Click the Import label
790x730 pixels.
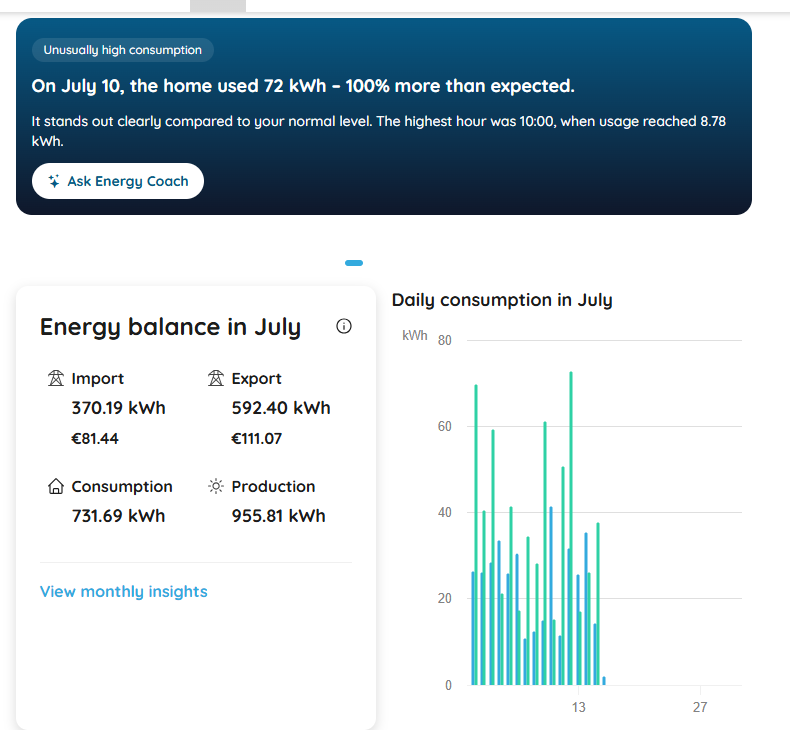(x=98, y=378)
